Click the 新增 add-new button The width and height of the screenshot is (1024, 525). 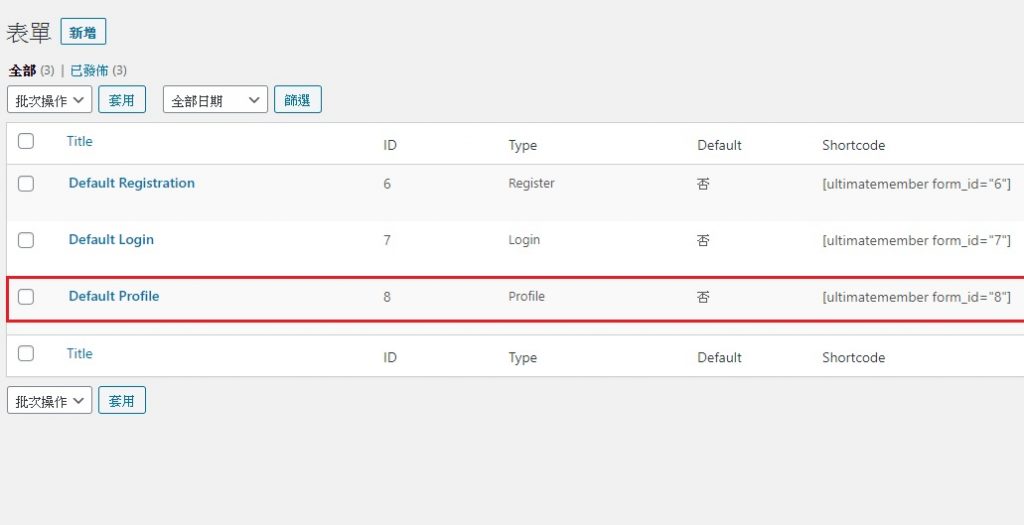click(x=83, y=32)
